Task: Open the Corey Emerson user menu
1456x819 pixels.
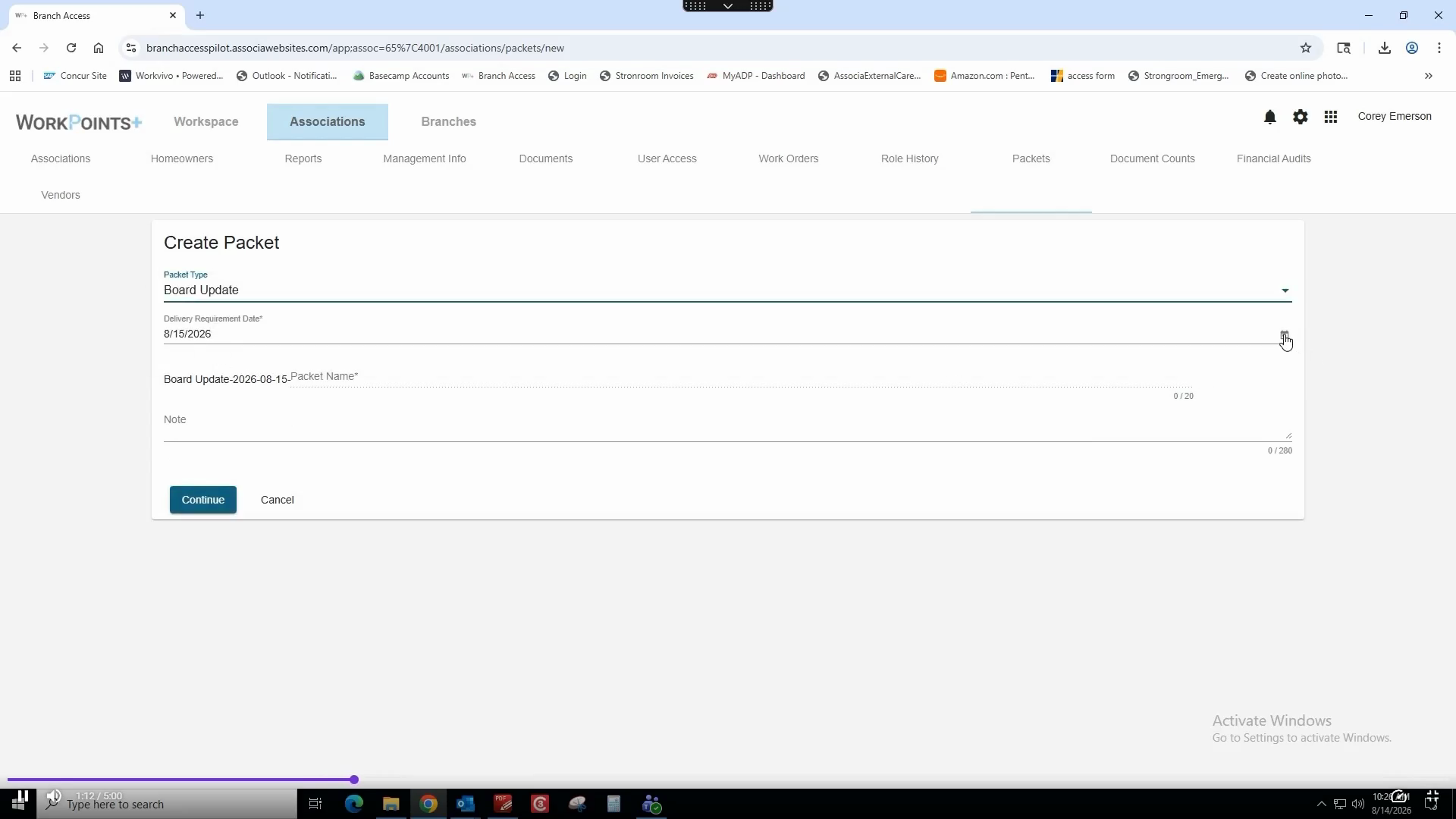Action: [1395, 117]
